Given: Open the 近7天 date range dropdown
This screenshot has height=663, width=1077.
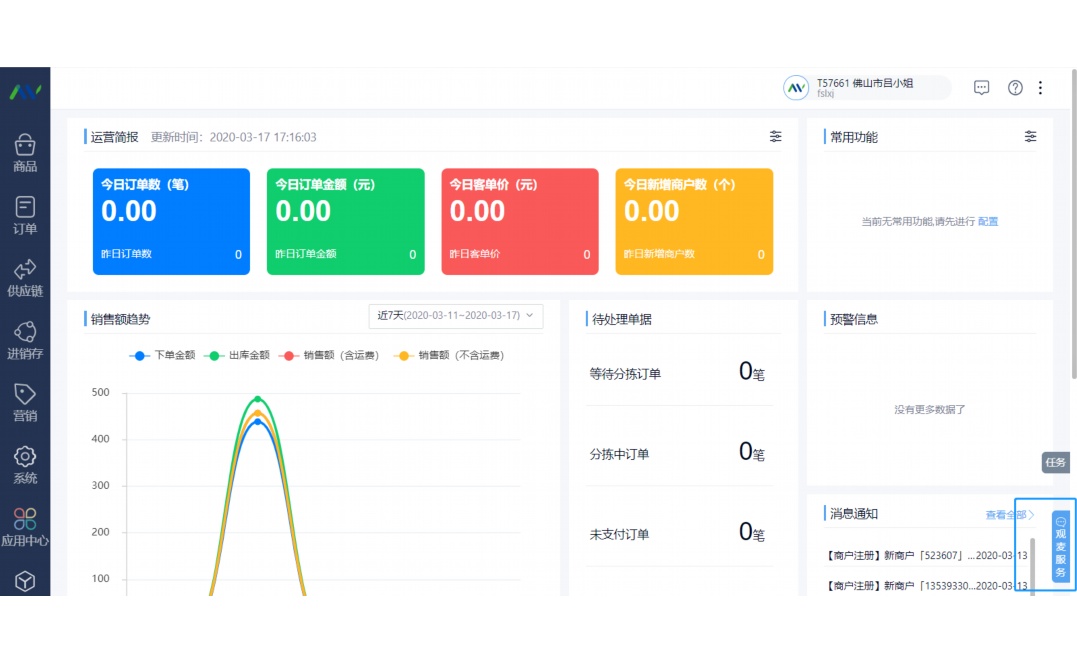Looking at the screenshot, I should point(455,316).
